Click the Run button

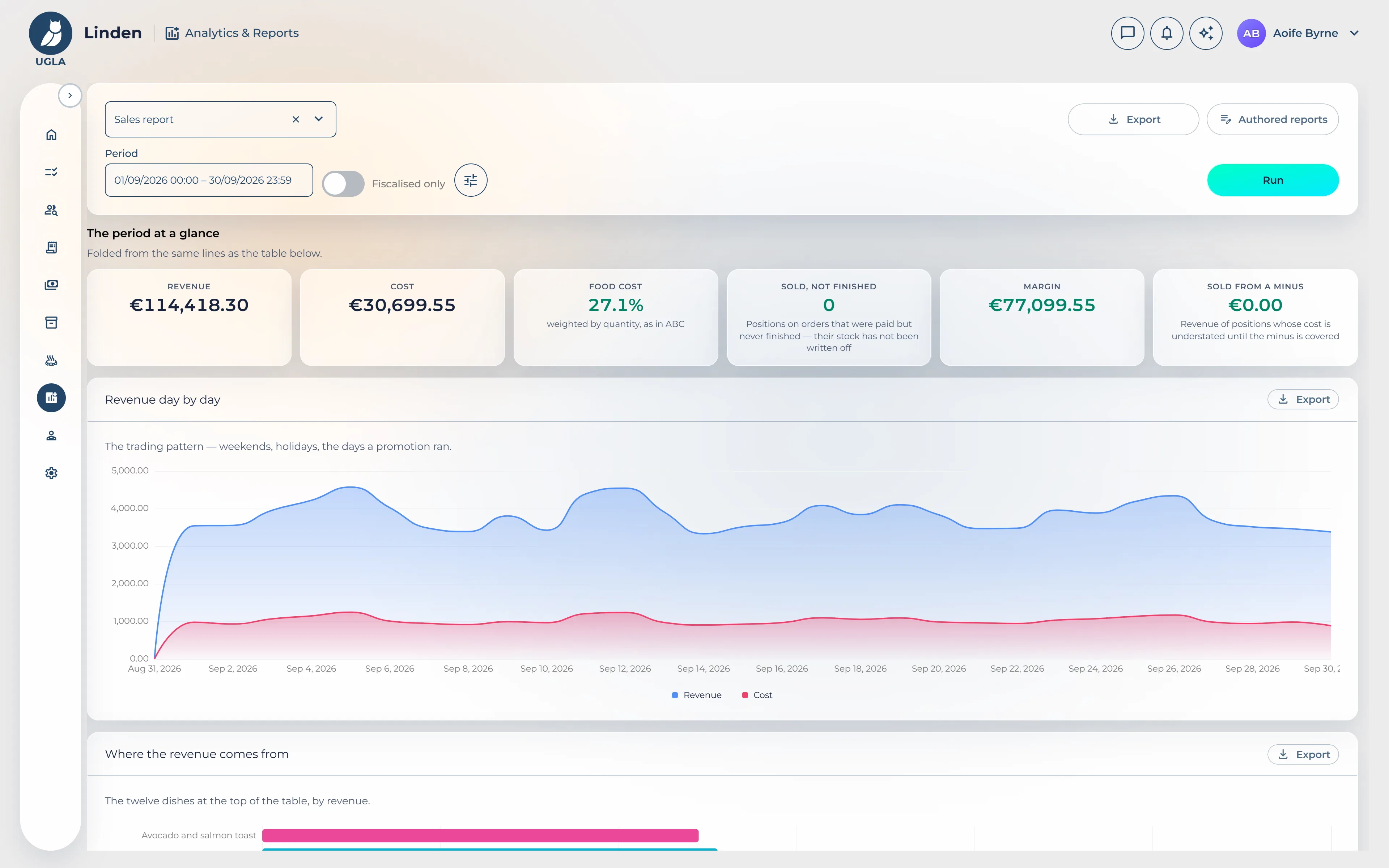point(1273,180)
